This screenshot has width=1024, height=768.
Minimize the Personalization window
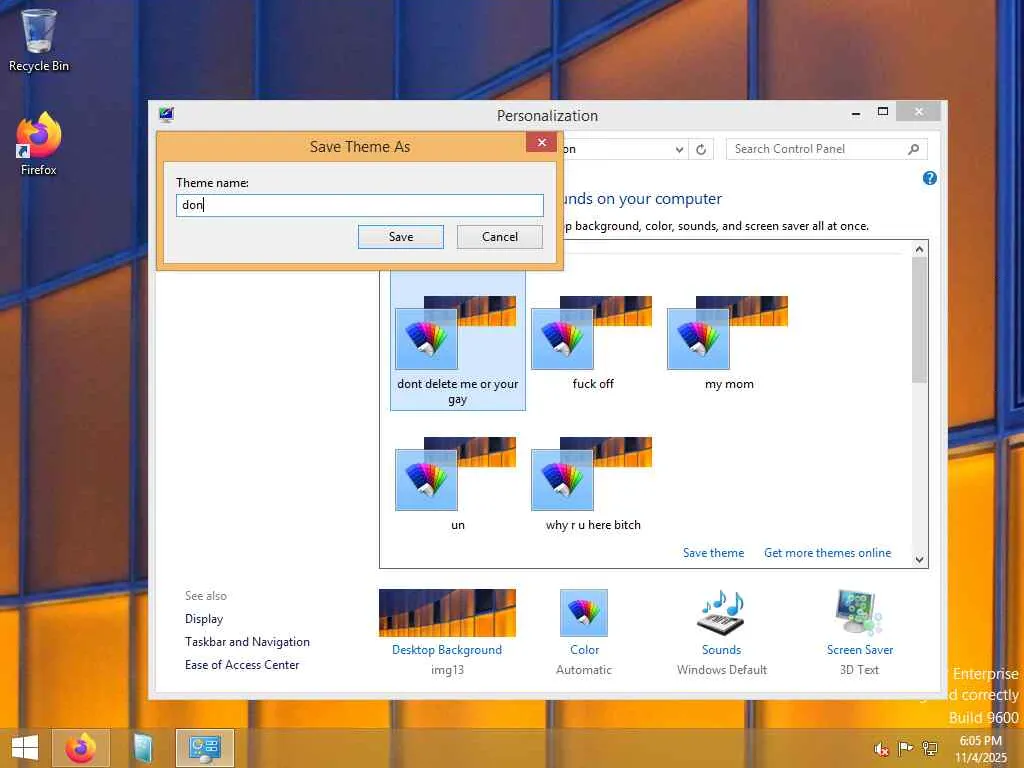[x=856, y=114]
